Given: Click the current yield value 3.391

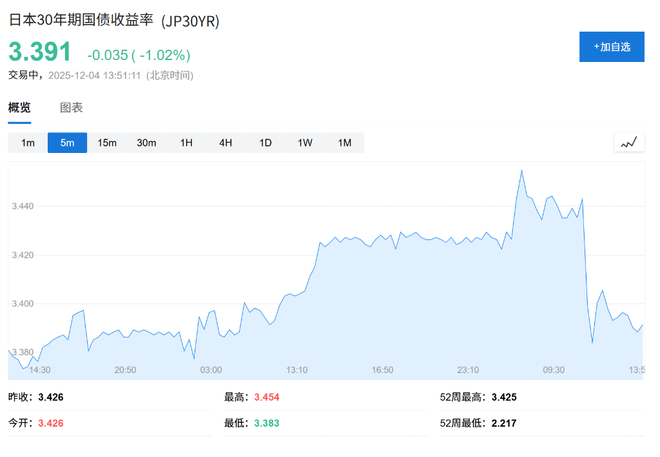Looking at the screenshot, I should [41, 53].
